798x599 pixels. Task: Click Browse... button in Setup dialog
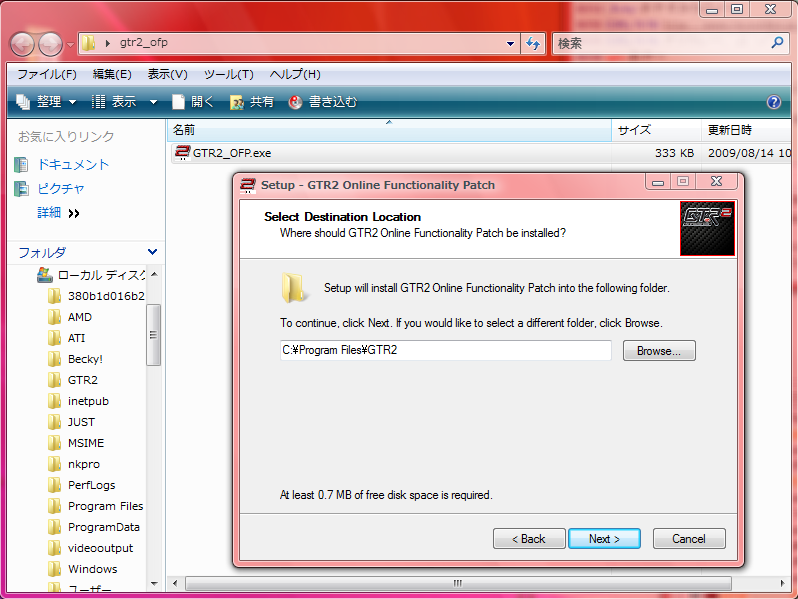[659, 351]
